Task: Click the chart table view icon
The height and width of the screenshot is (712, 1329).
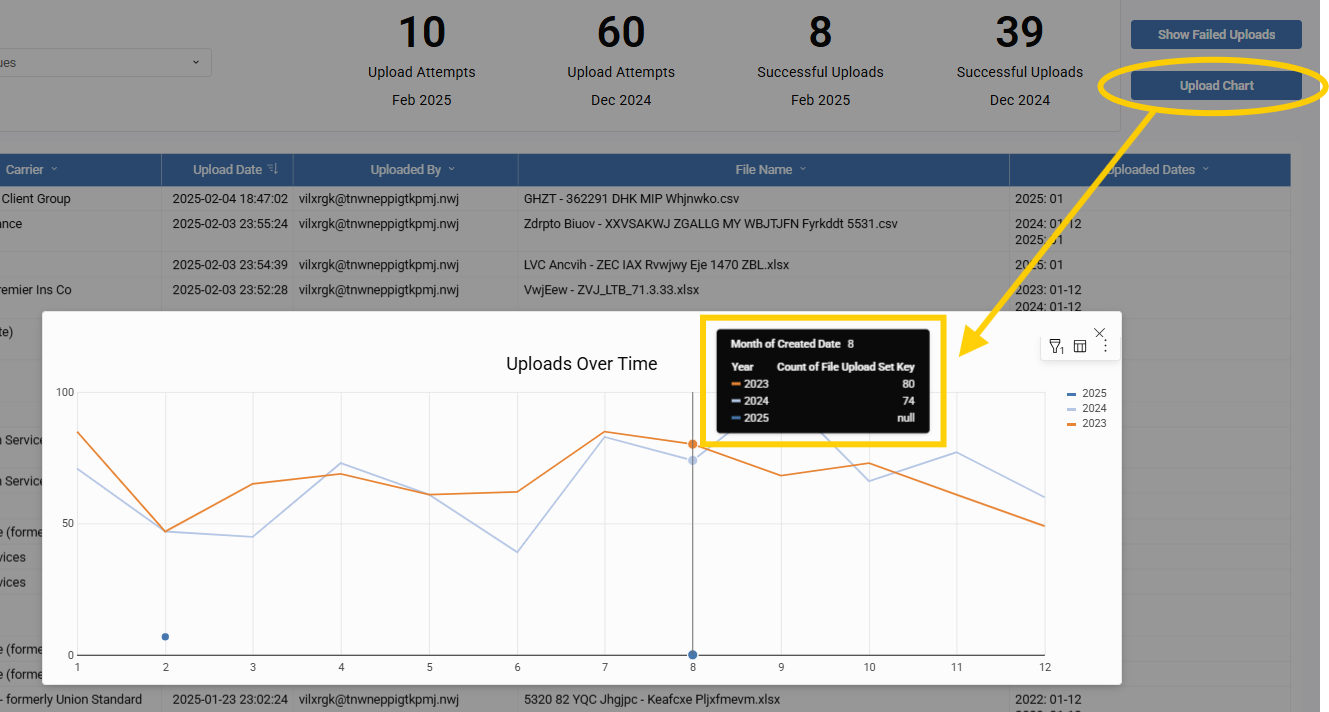Action: click(x=1080, y=347)
